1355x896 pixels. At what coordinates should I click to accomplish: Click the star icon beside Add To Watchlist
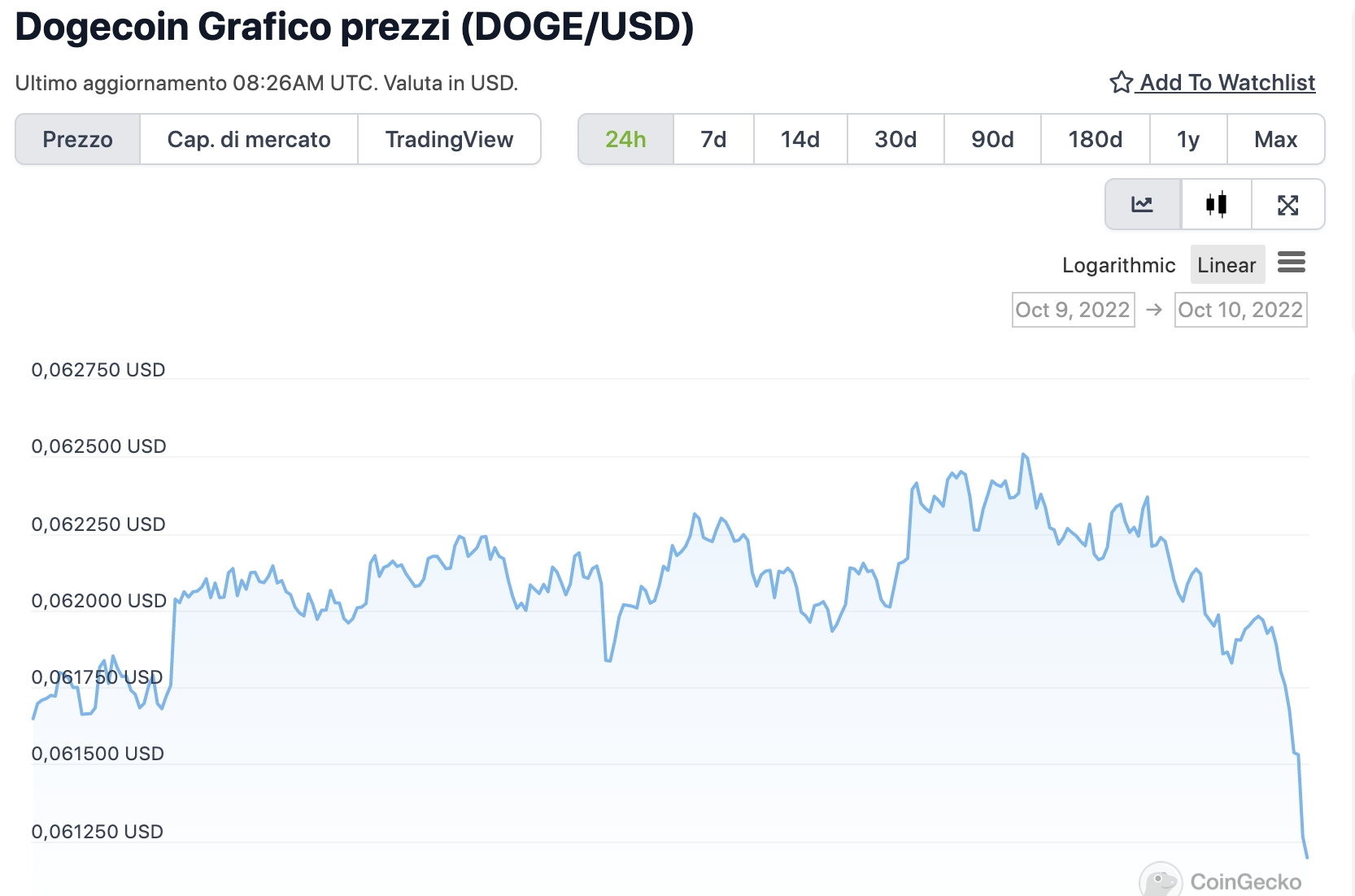click(x=1121, y=82)
